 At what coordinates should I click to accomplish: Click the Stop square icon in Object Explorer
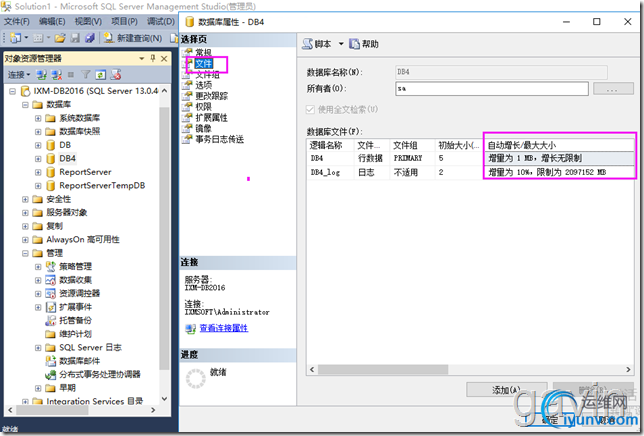pos(71,75)
